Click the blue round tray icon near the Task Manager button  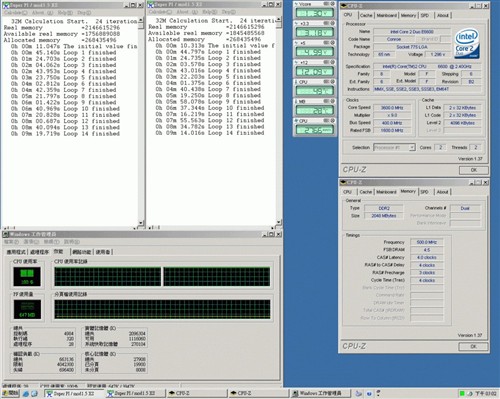click(x=369, y=394)
